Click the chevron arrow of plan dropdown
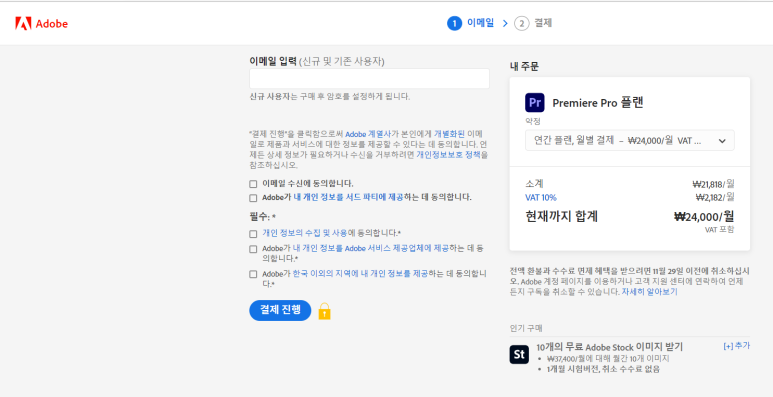Screen dimensions: 773x397 point(722,141)
